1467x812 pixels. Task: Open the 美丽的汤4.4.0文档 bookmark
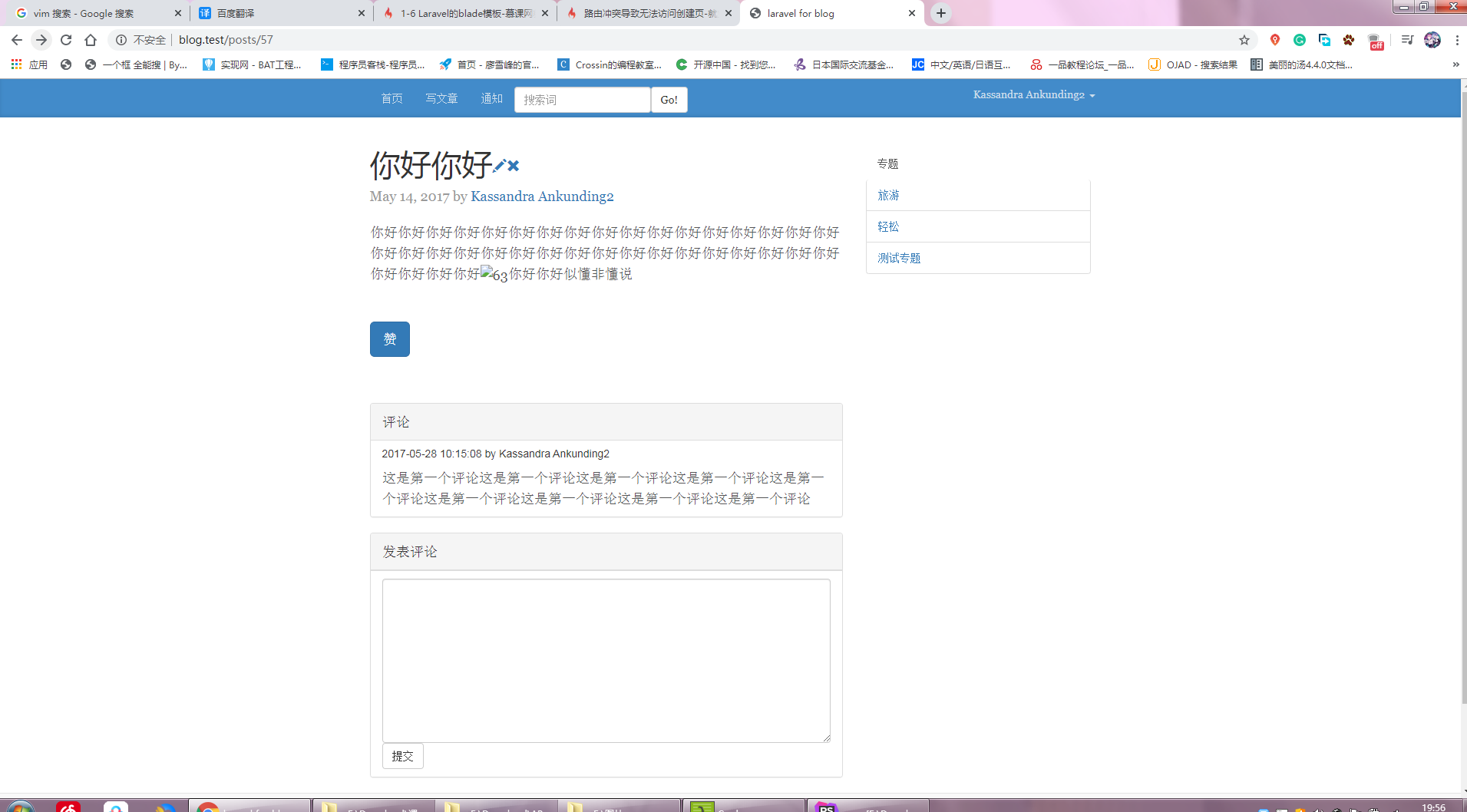click(1302, 64)
